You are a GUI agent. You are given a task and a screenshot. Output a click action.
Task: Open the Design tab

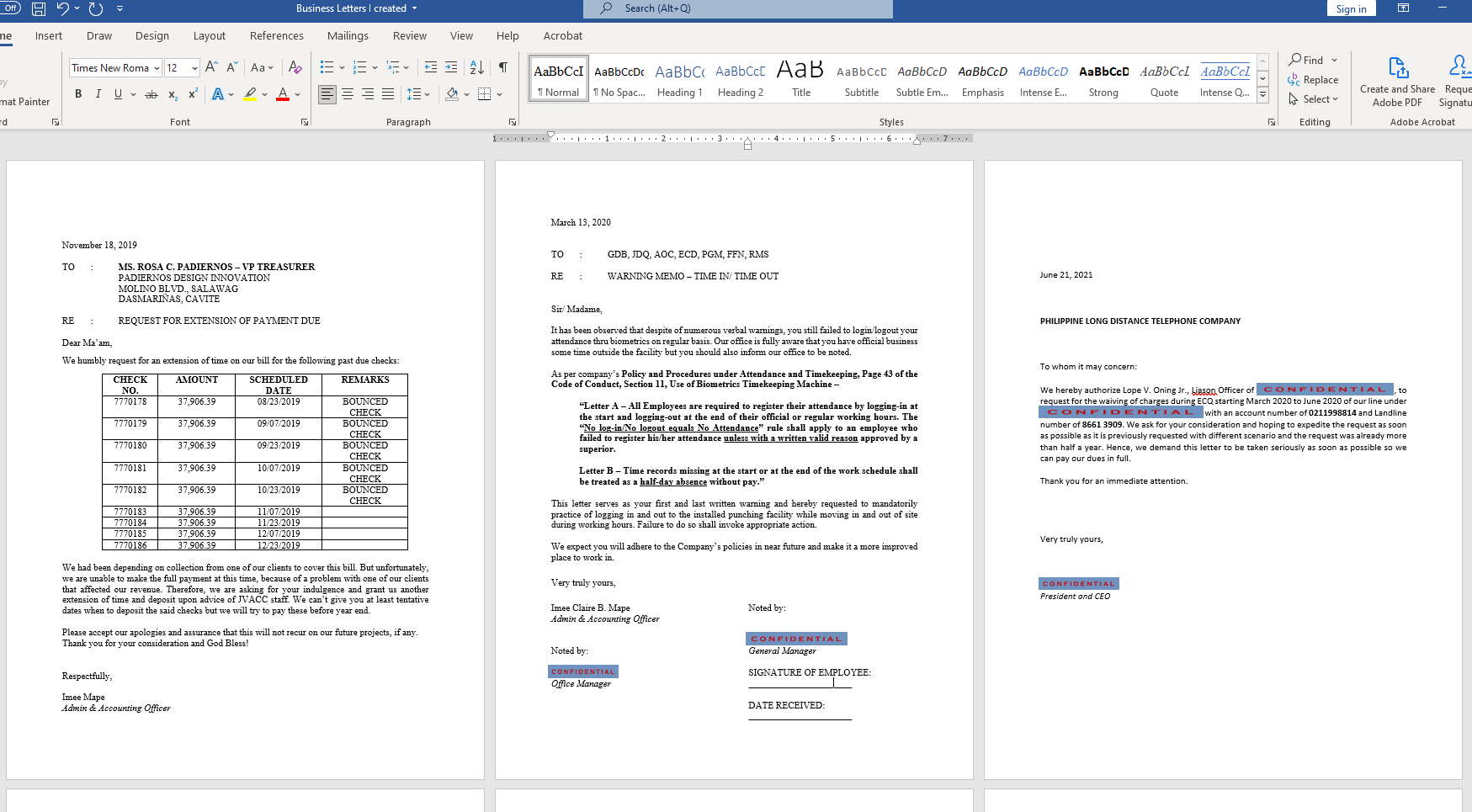[x=152, y=36]
